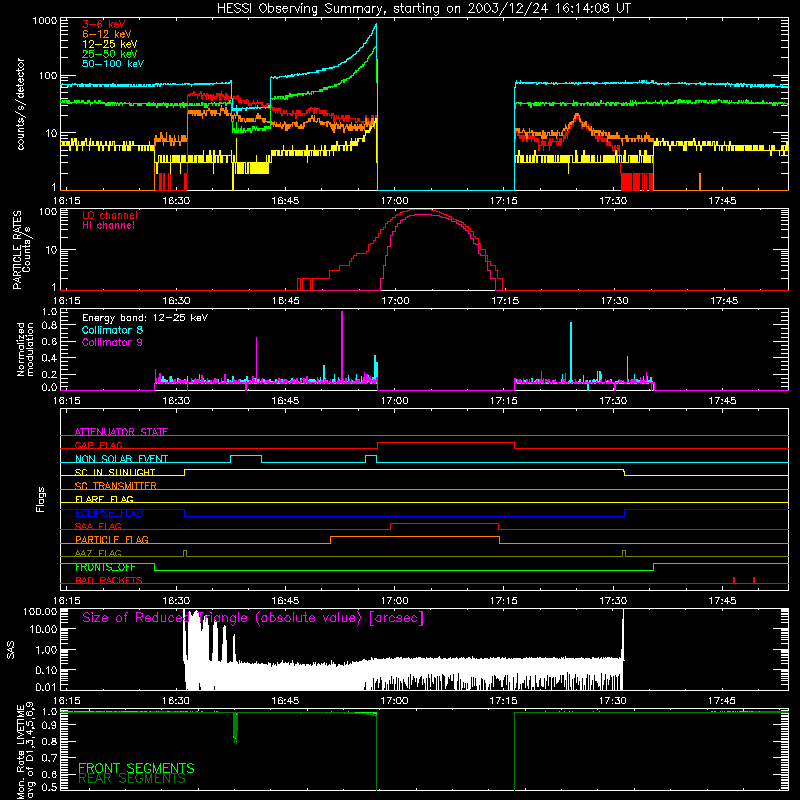Screen dimensions: 800x800
Task: Click the raised PARTICLE FLAG segment
Action: 415,537
